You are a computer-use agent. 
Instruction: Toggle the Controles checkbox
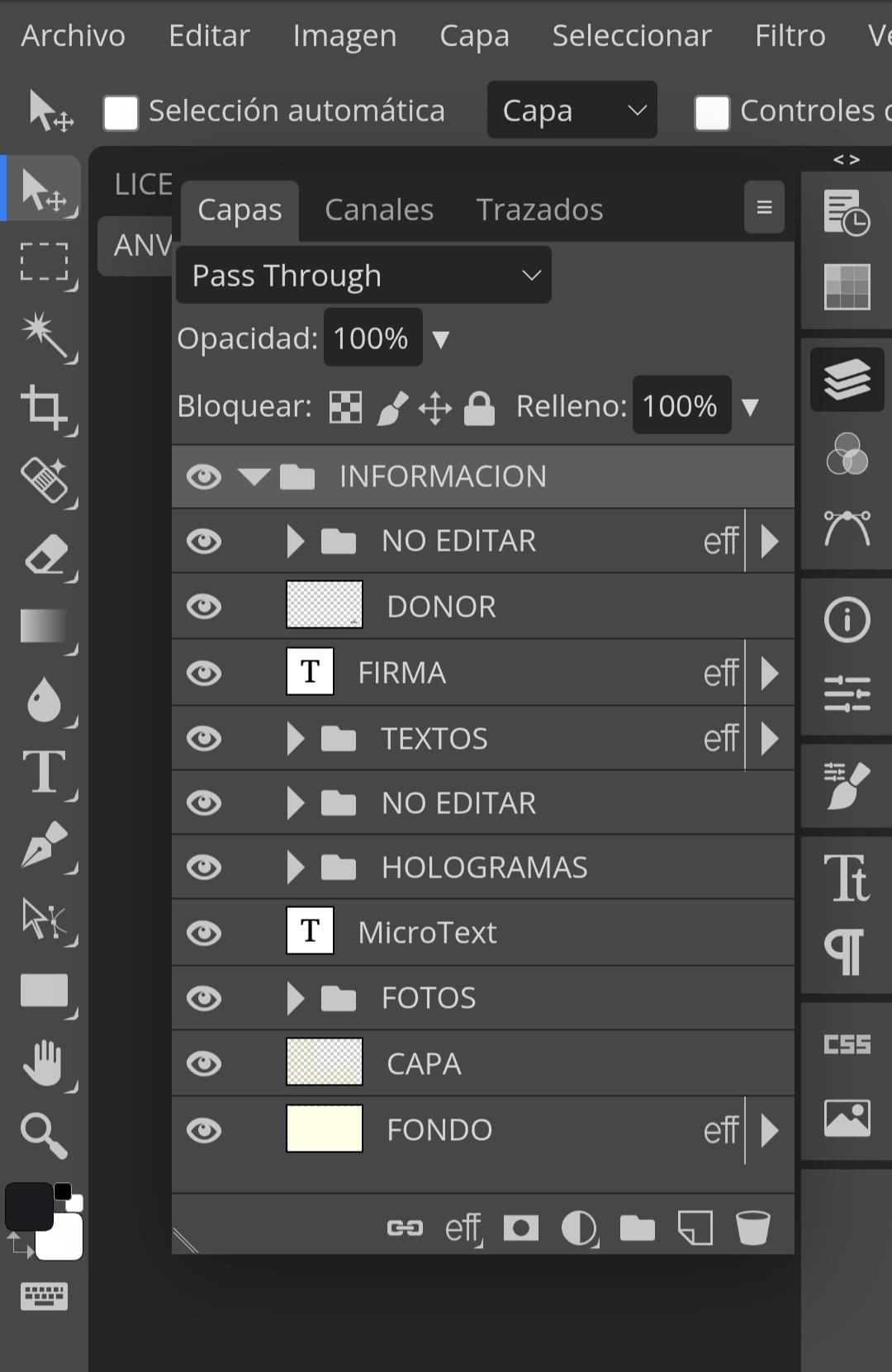tap(712, 112)
